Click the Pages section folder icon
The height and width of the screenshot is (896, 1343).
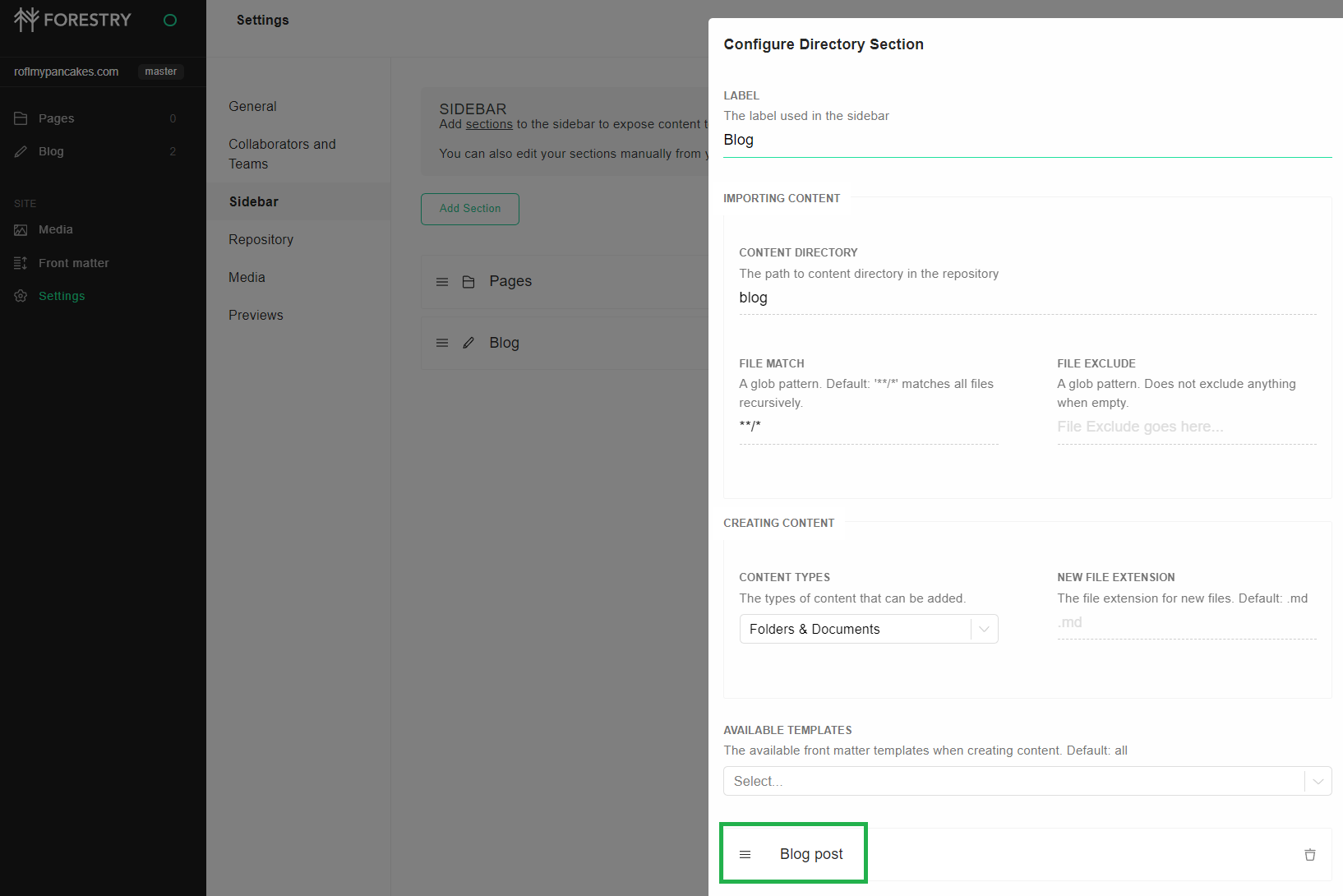(468, 282)
